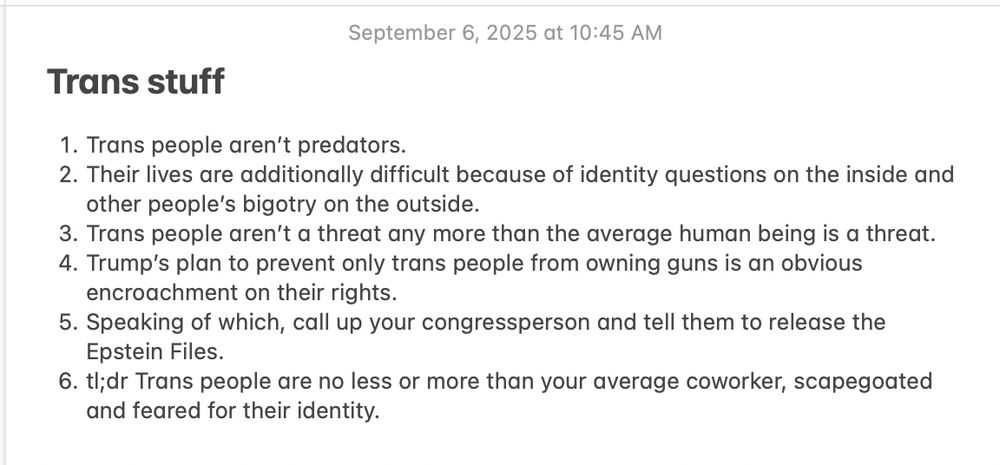Screen dimensions: 1000x465
Task: Place cursor in 'Trans people aren't predators' line
Action: 246,145
